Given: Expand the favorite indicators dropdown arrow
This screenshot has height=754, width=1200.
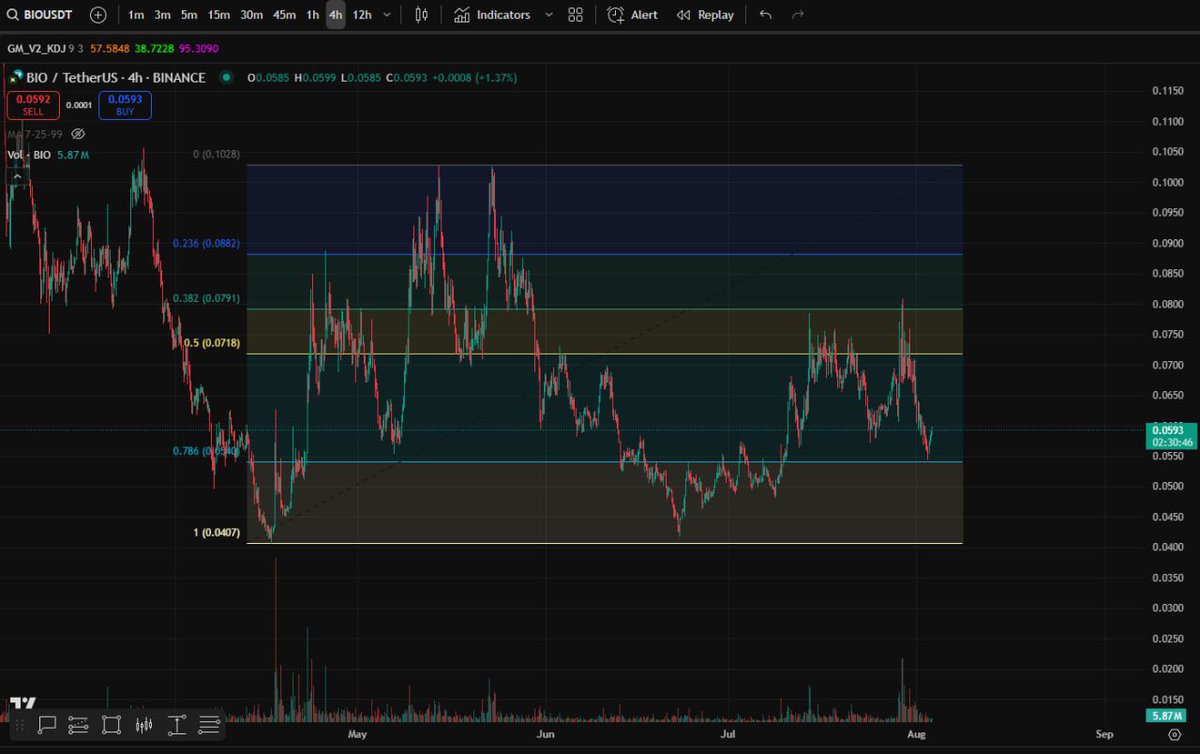Looking at the screenshot, I should click(549, 15).
